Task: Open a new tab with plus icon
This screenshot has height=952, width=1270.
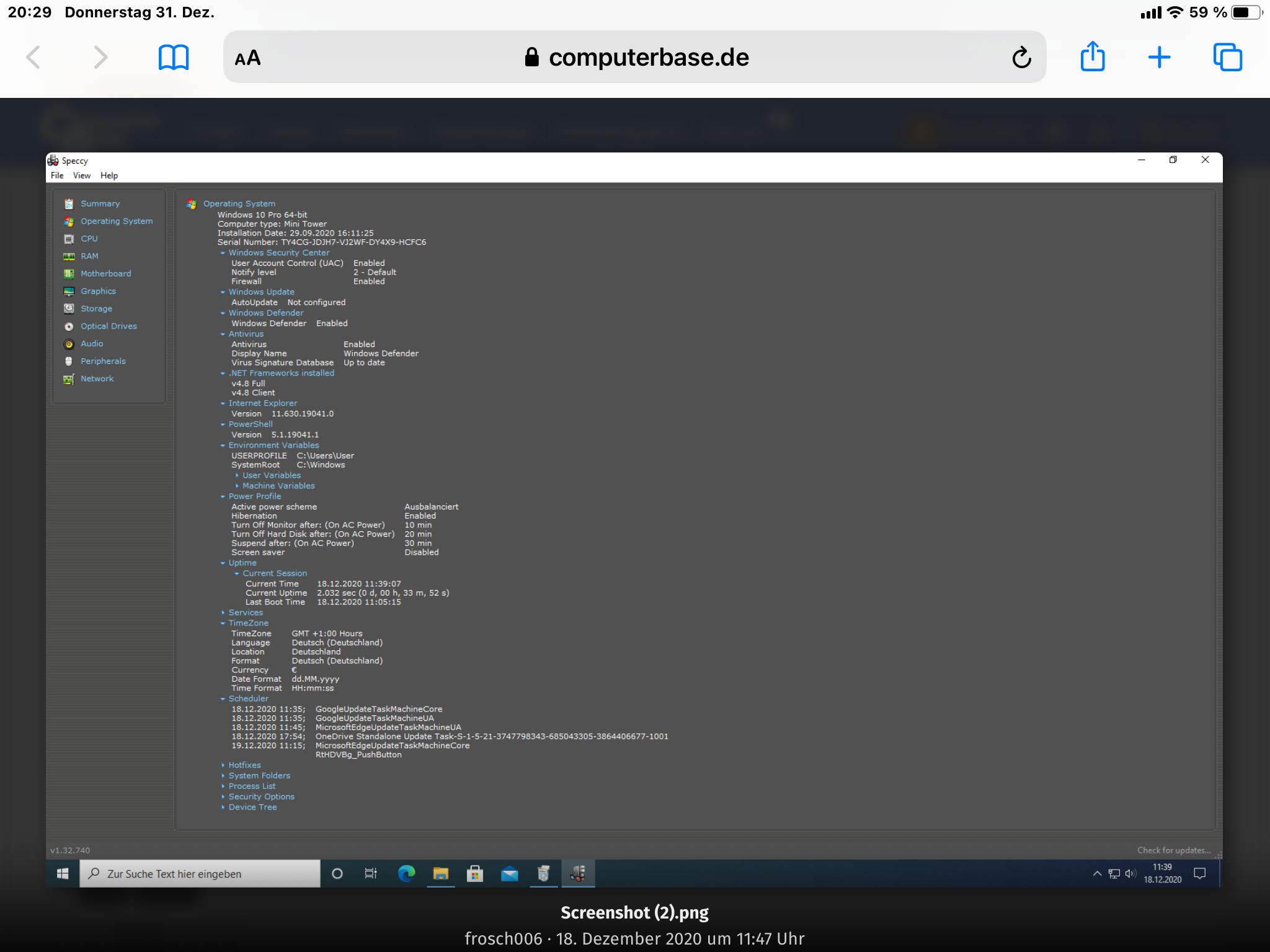Action: 1158,58
